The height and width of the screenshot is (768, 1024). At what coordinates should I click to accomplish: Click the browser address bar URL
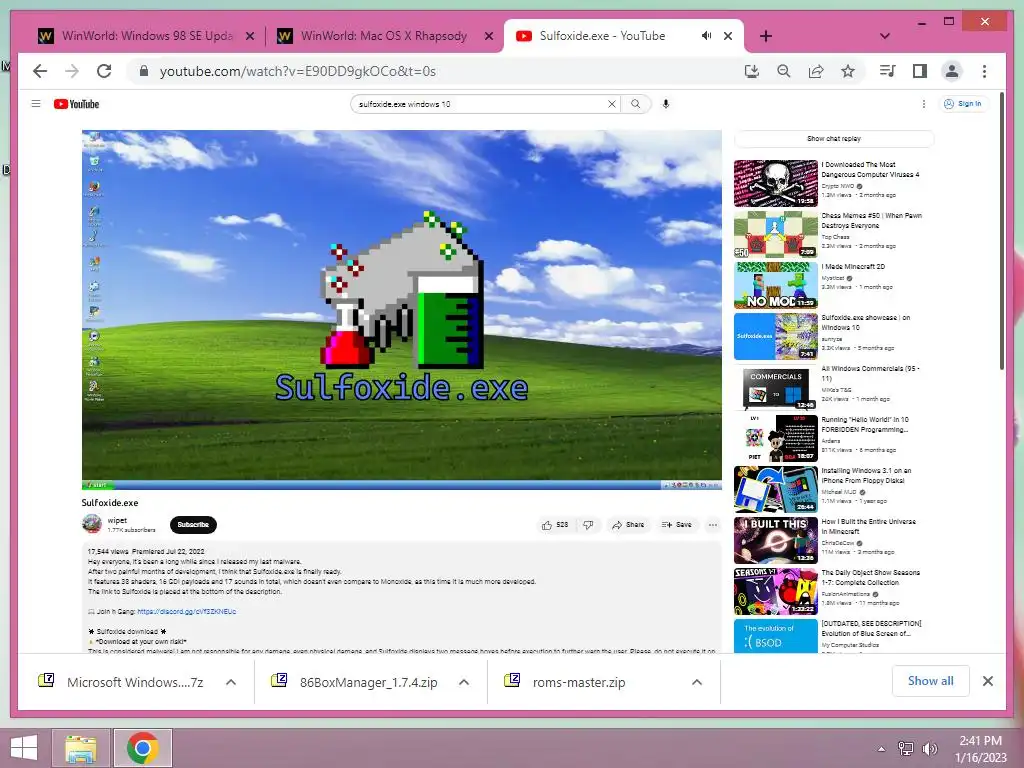click(x=298, y=71)
